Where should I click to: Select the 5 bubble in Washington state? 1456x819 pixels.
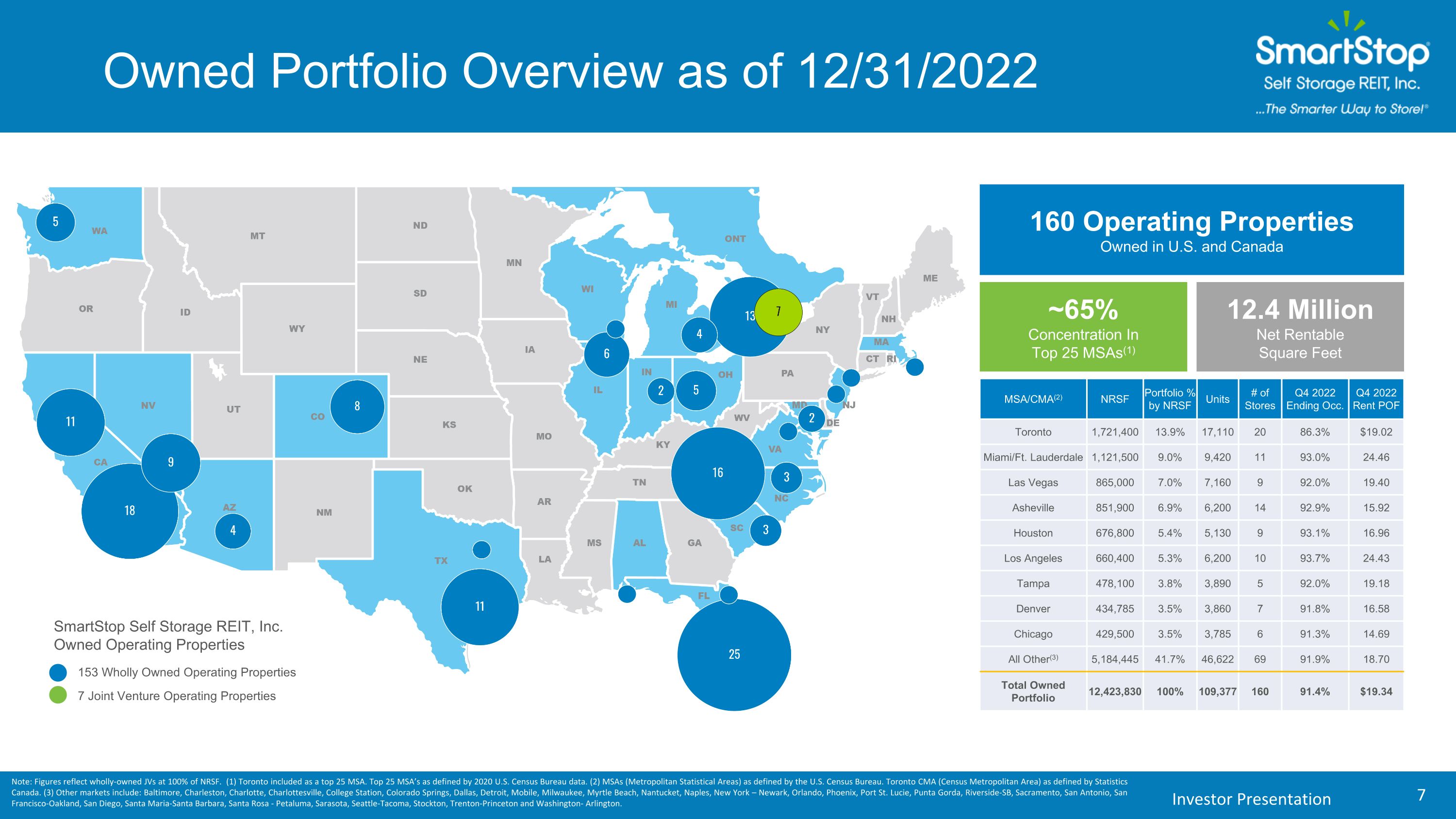(x=55, y=221)
